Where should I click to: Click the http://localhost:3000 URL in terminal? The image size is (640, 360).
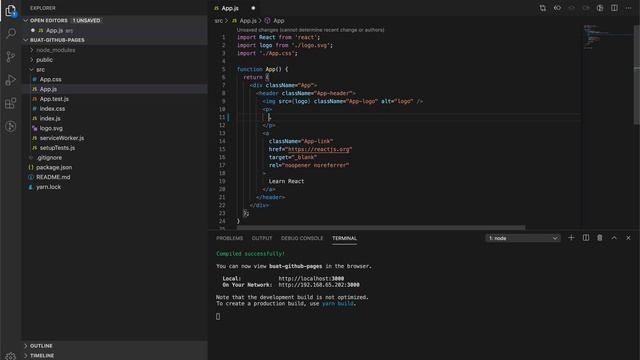pyautogui.click(x=311, y=278)
